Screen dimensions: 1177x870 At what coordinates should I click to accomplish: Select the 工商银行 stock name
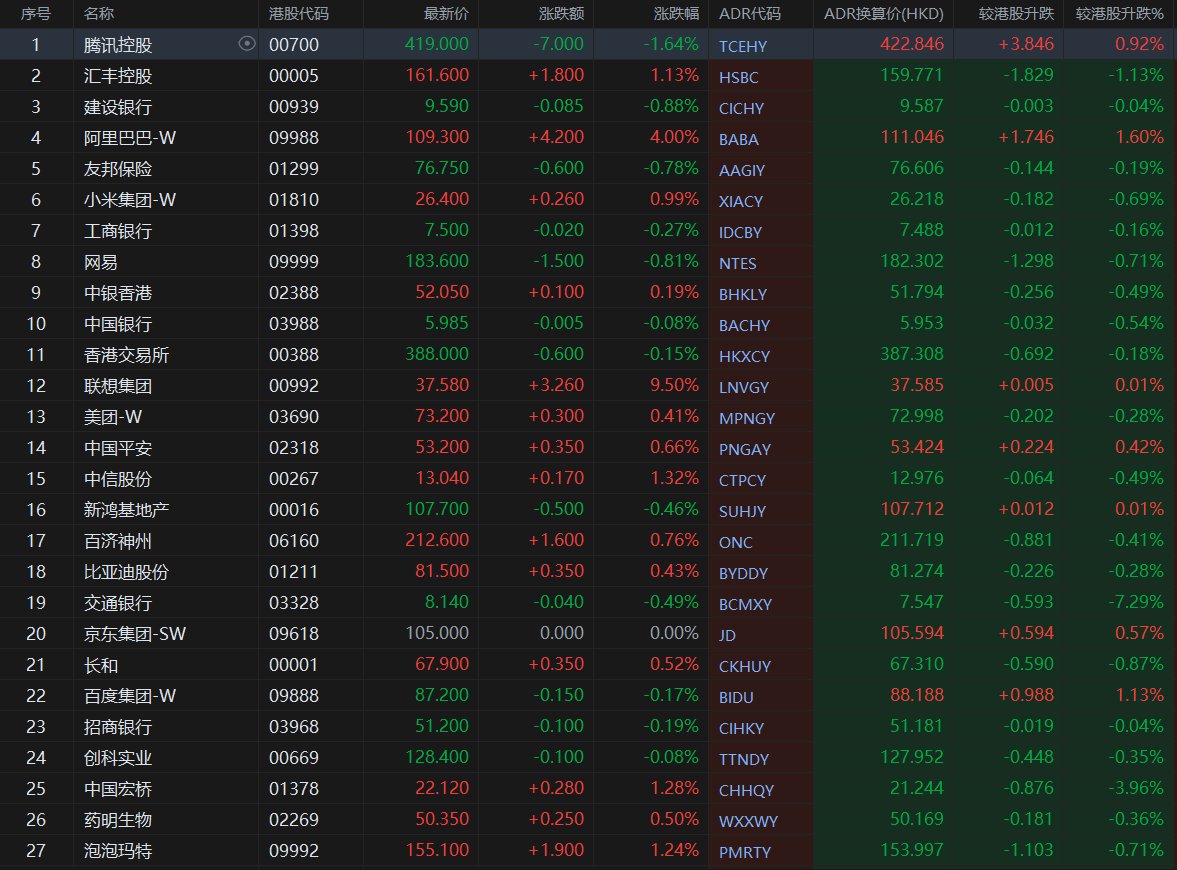[x=118, y=230]
